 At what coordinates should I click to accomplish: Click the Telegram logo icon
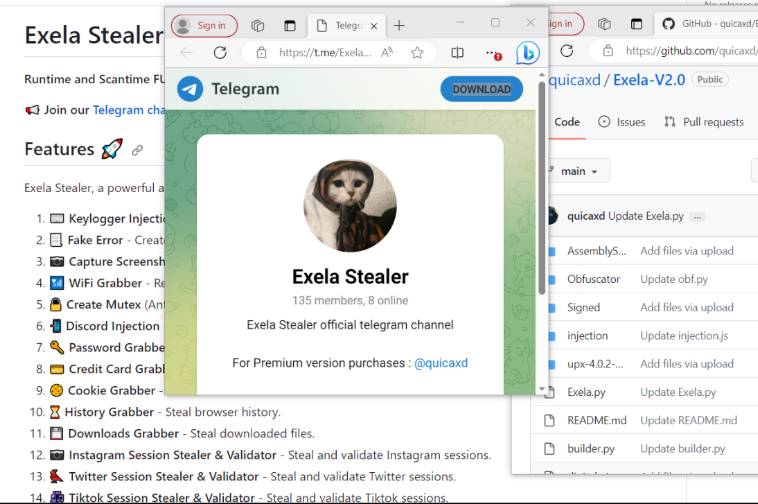point(190,89)
